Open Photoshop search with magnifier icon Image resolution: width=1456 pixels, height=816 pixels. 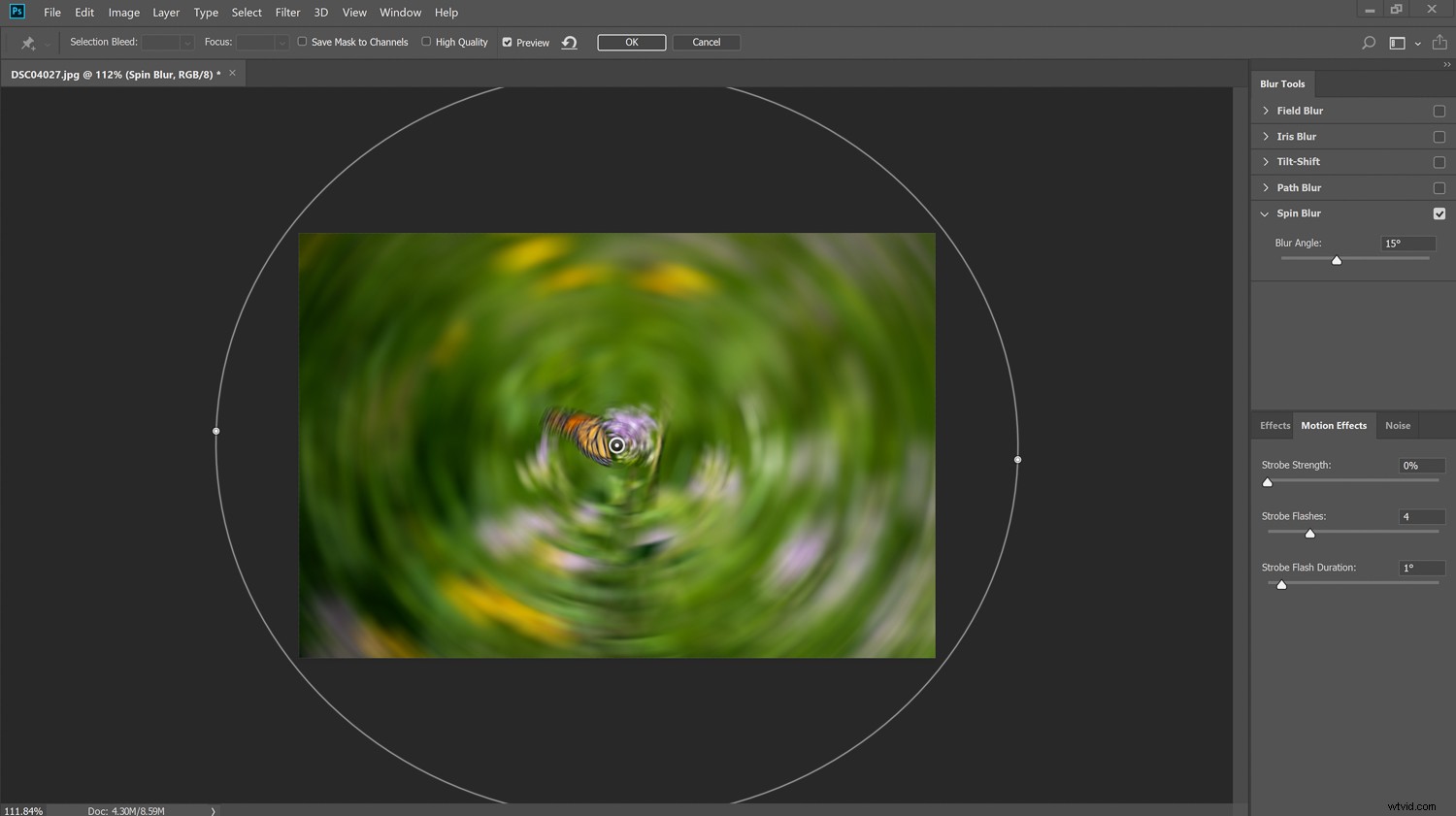(1368, 42)
